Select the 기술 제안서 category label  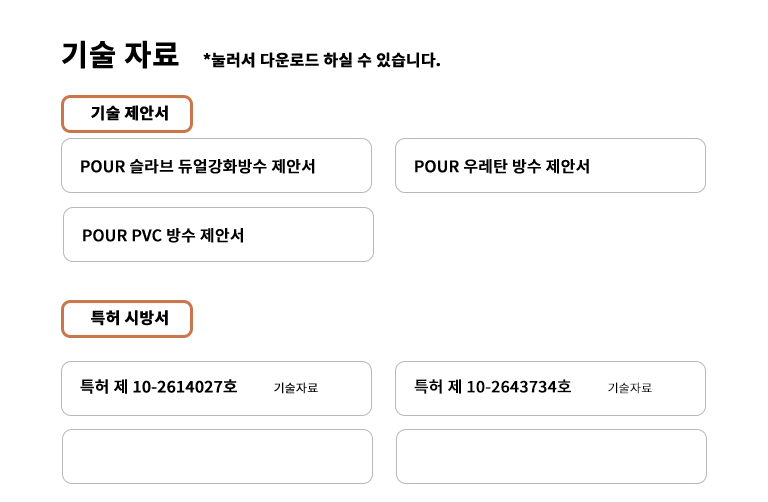click(x=127, y=114)
